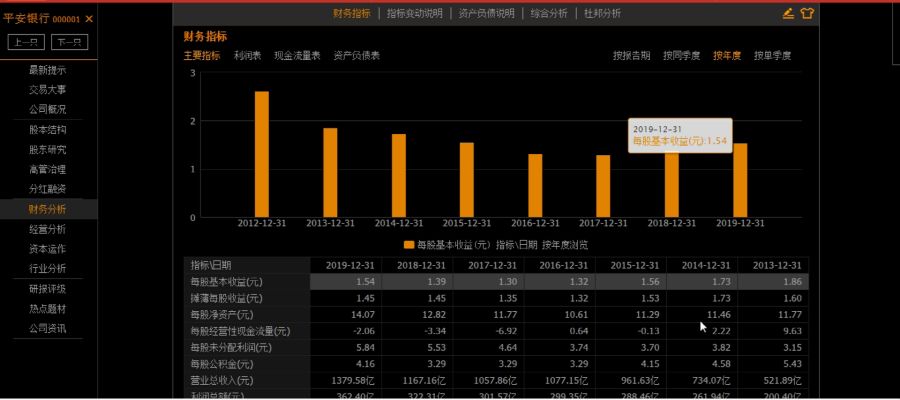
Task: Open 指标变动说明 in the top menu
Action: pos(414,13)
